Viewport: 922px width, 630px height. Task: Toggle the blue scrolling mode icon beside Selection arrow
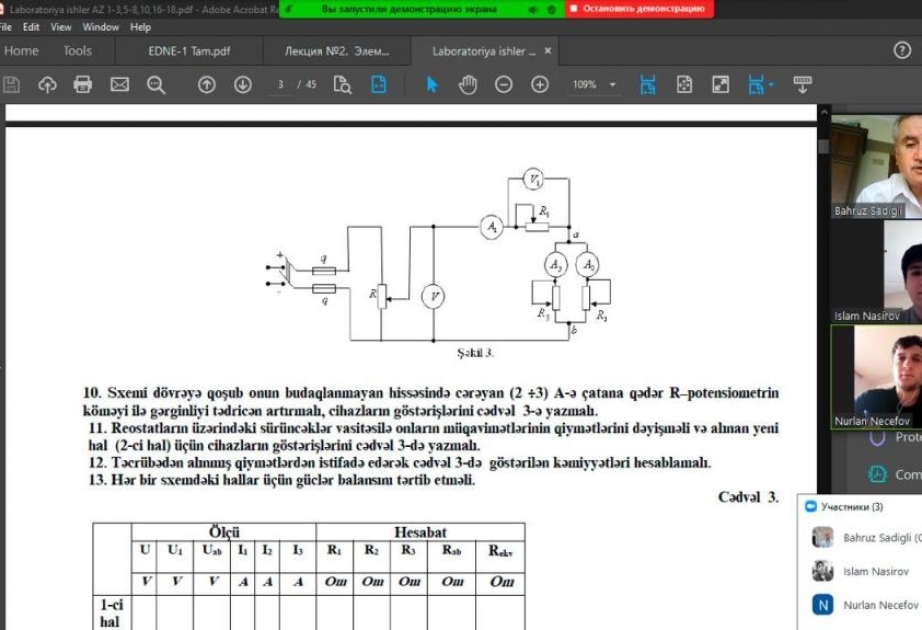pos(379,85)
